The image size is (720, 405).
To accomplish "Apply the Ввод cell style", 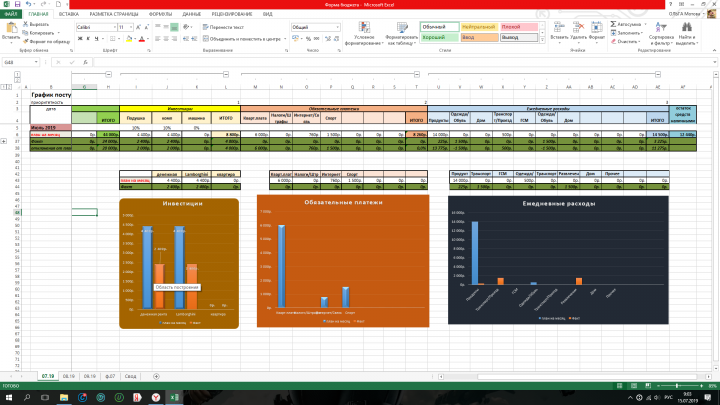I will tap(479, 37).
